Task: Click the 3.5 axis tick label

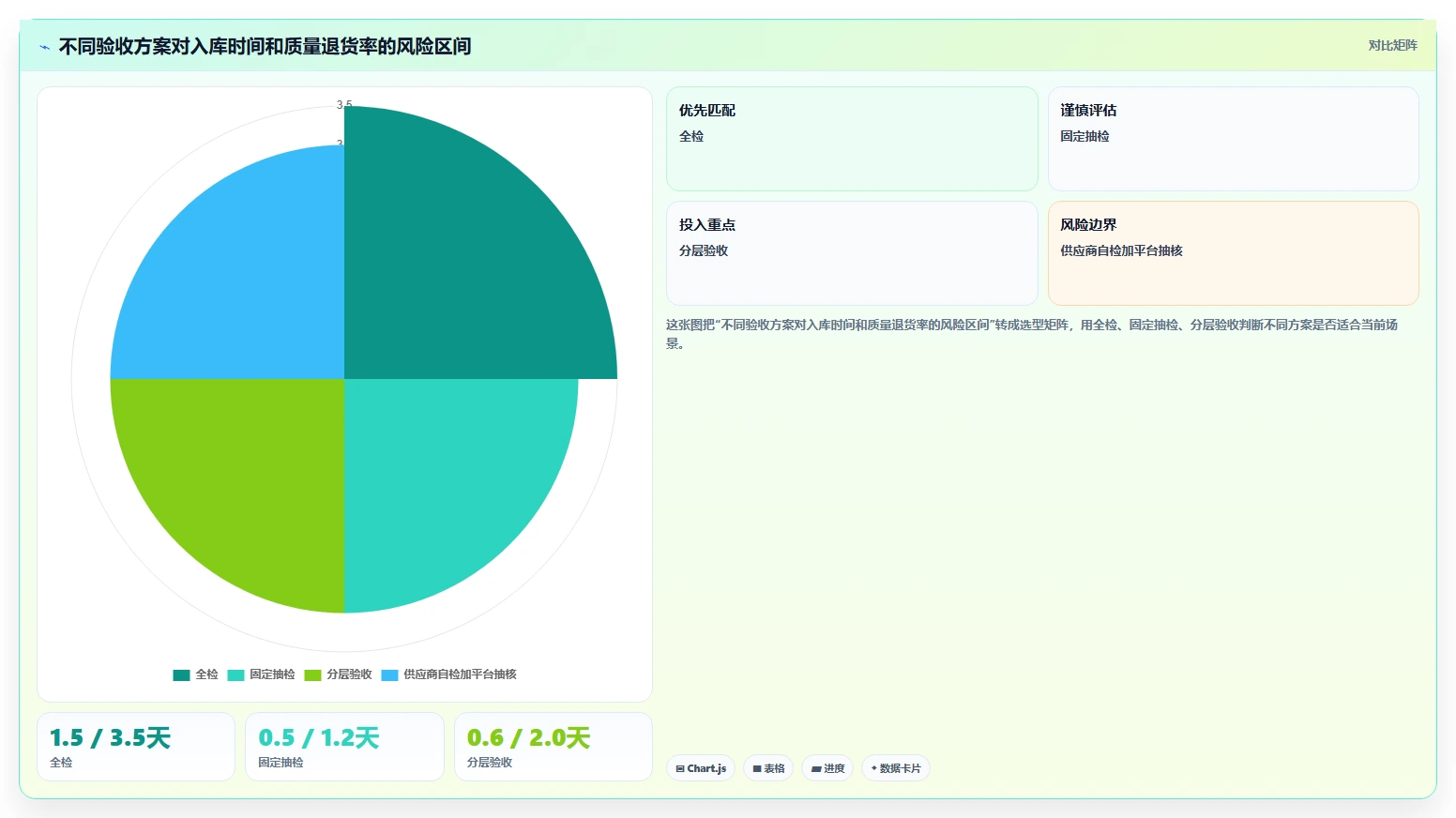Action: [x=344, y=105]
